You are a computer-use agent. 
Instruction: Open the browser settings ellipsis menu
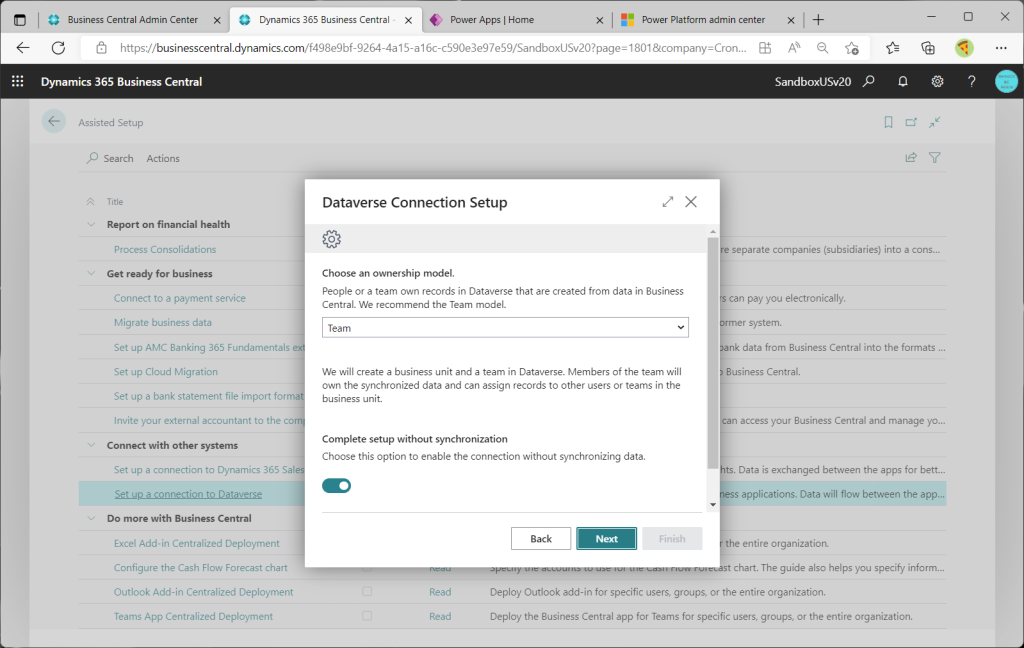(1001, 48)
